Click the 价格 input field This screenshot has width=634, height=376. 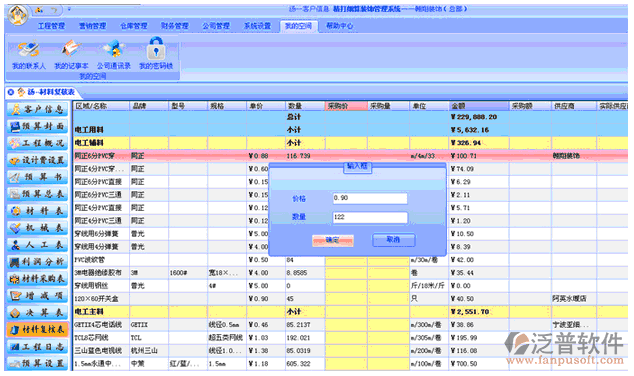coord(370,198)
